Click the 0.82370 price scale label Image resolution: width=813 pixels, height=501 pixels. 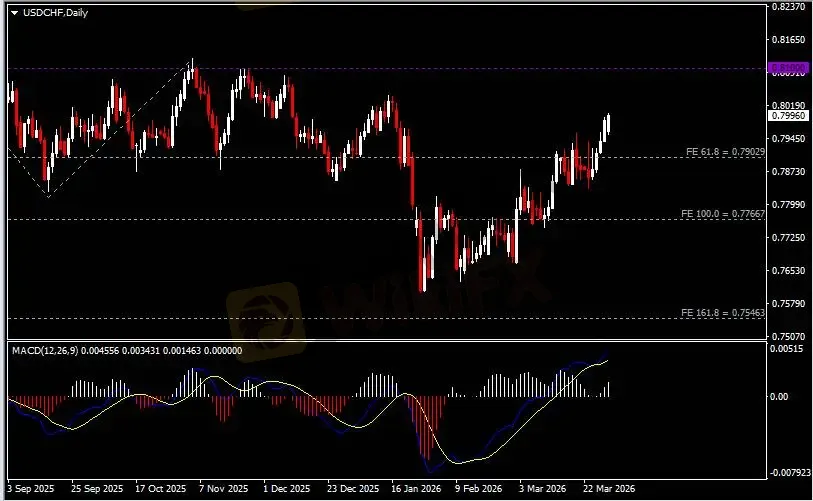(x=787, y=7)
